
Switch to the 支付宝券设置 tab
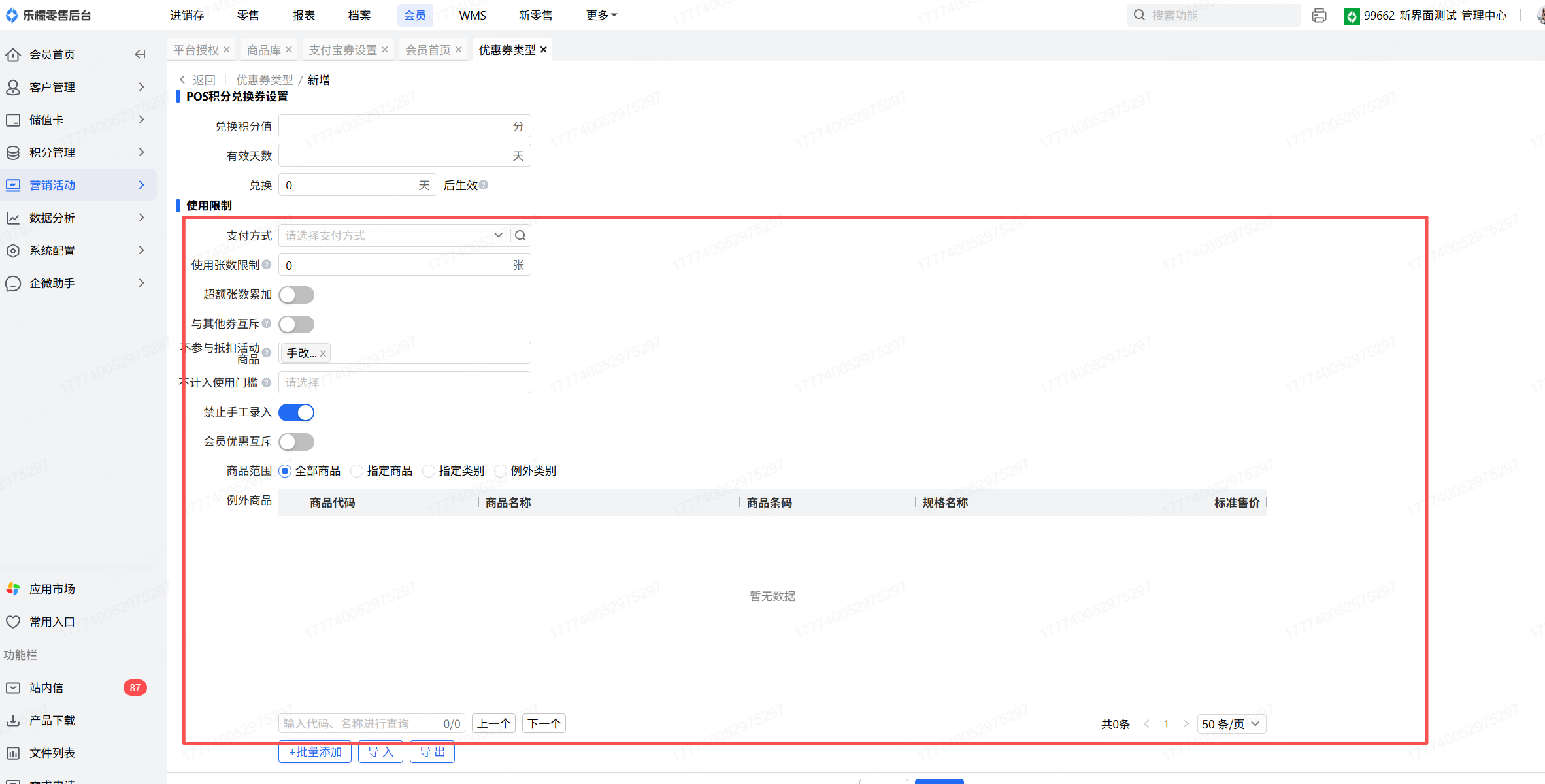click(x=342, y=50)
